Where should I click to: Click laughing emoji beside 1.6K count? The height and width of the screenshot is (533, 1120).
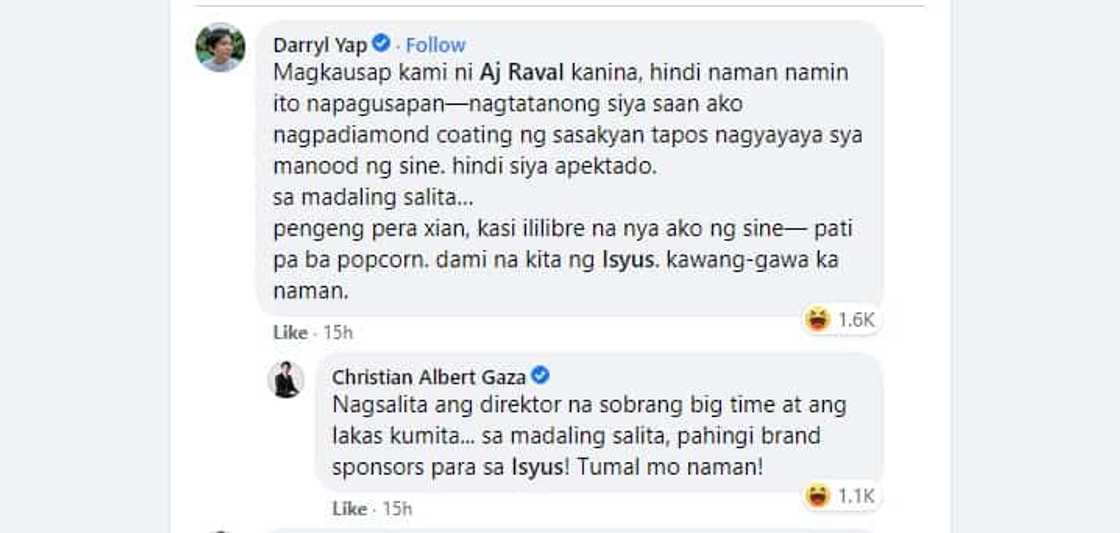pyautogui.click(x=818, y=320)
